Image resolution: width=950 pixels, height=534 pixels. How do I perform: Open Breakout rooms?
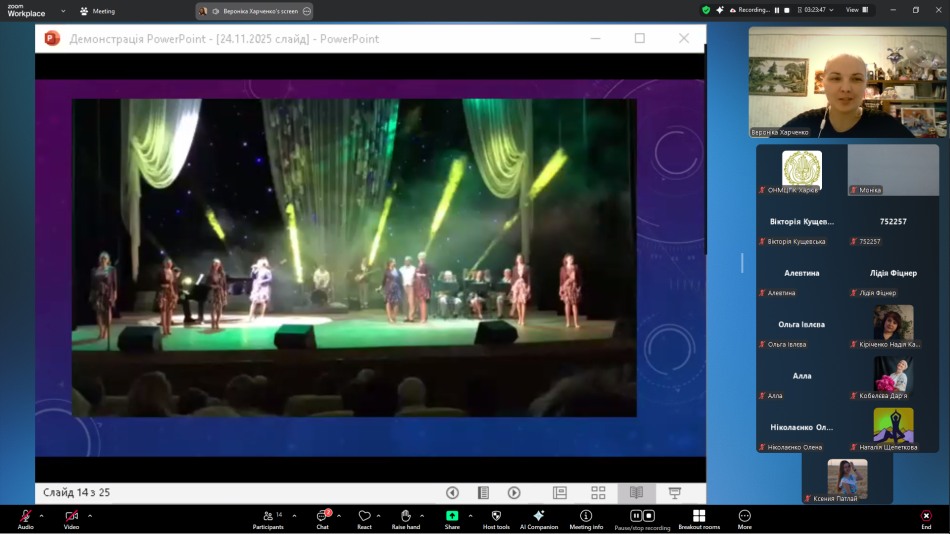pyautogui.click(x=698, y=518)
